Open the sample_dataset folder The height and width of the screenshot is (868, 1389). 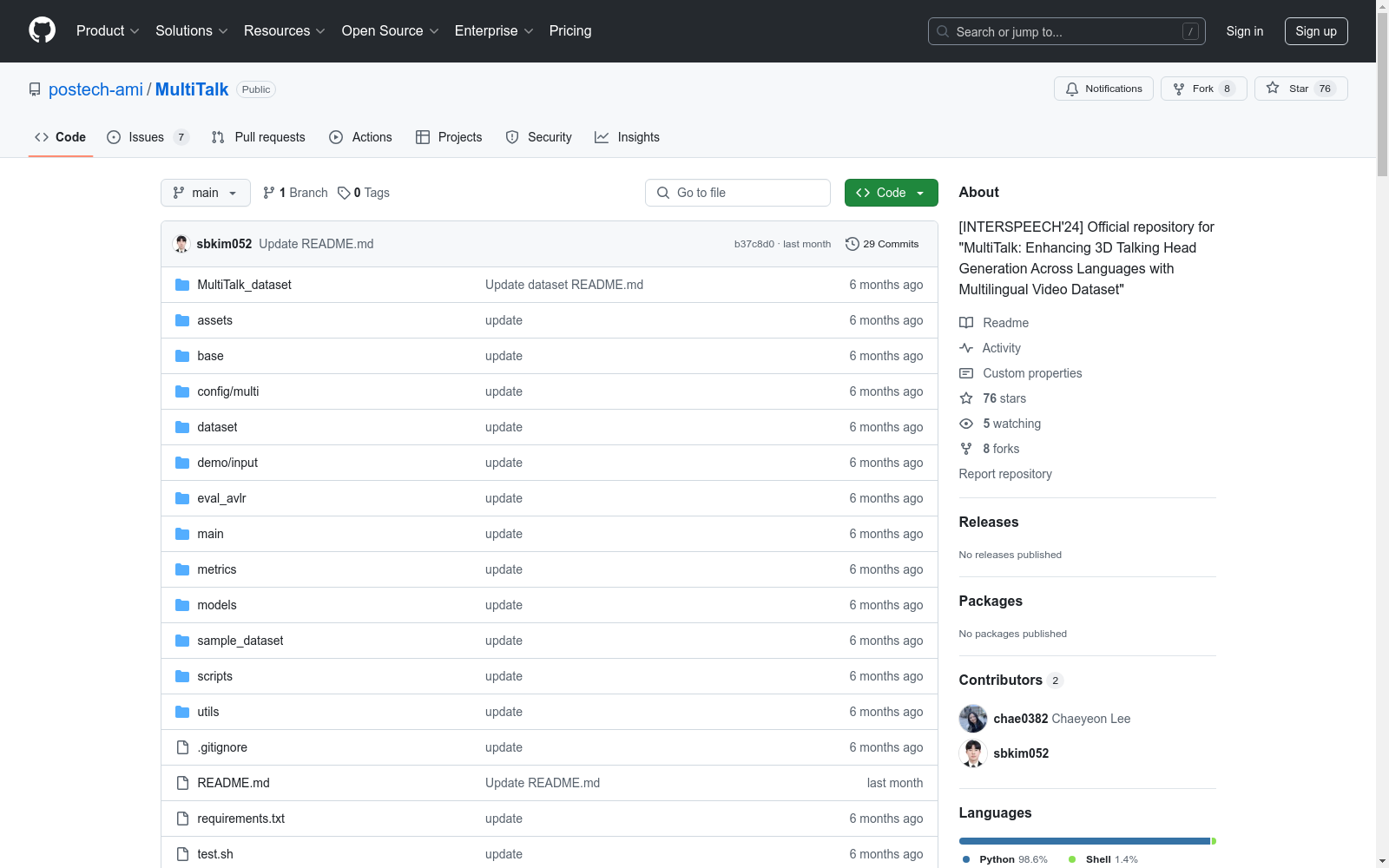point(240,641)
